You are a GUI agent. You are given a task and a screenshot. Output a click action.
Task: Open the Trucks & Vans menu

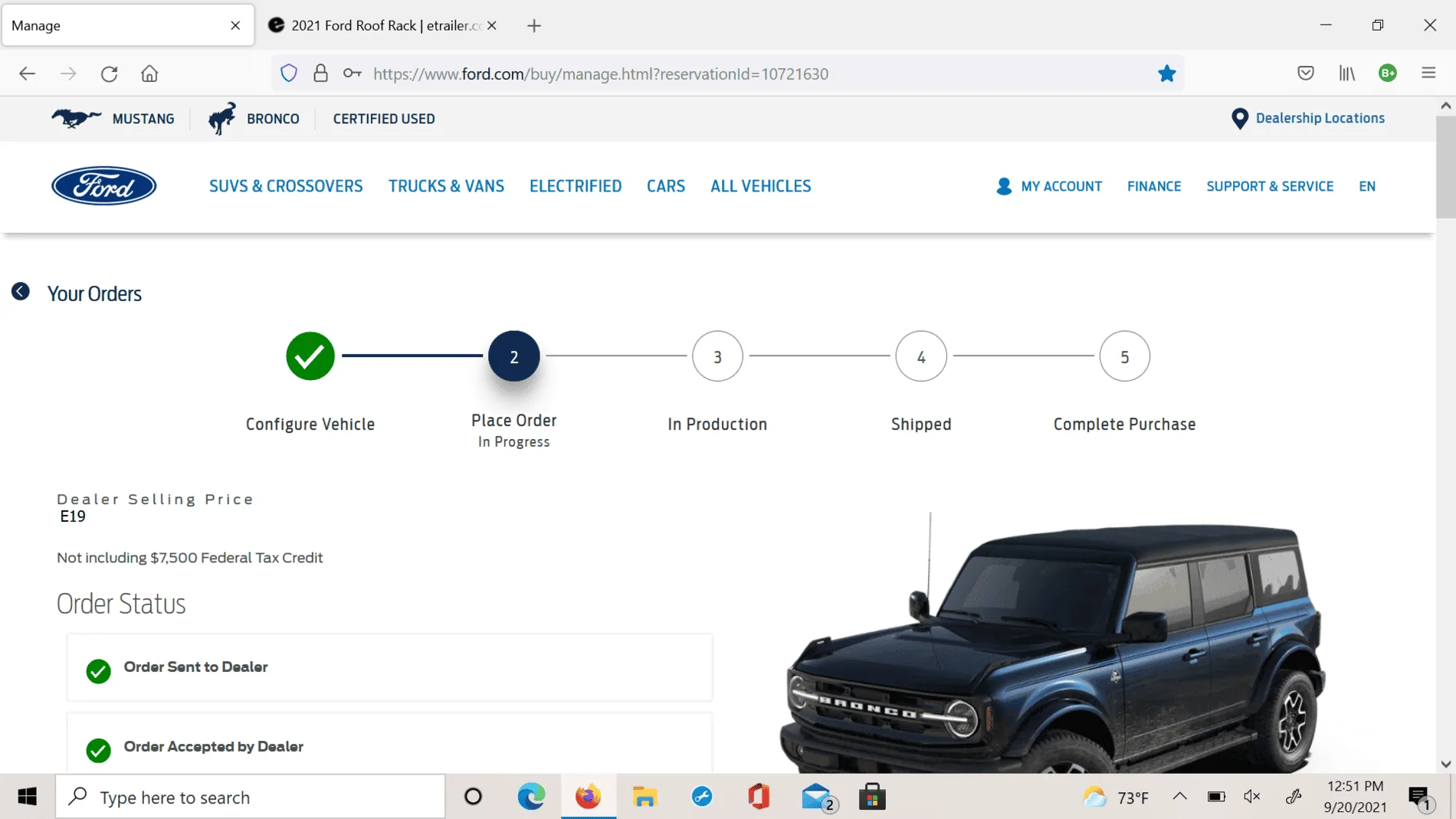(x=446, y=186)
